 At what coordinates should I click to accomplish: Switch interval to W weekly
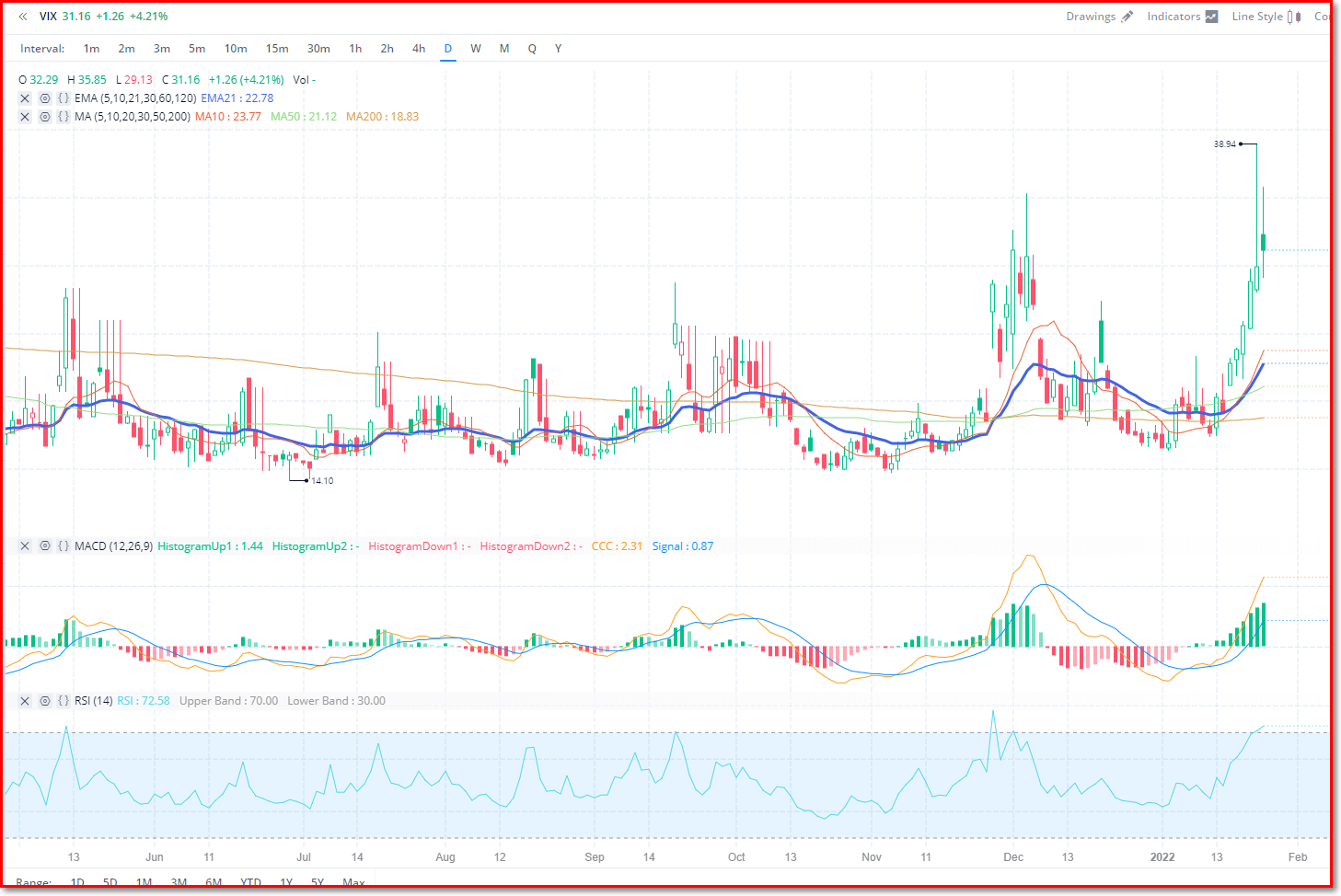pyautogui.click(x=476, y=49)
